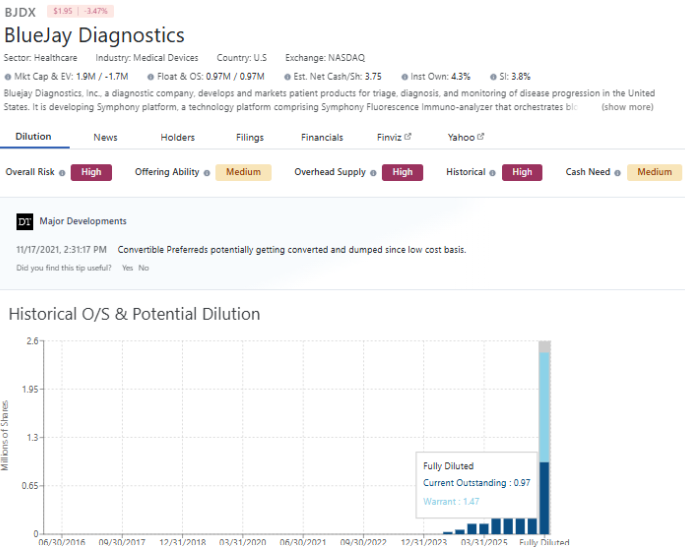Click the $1.95 price change badge

tap(80, 11)
